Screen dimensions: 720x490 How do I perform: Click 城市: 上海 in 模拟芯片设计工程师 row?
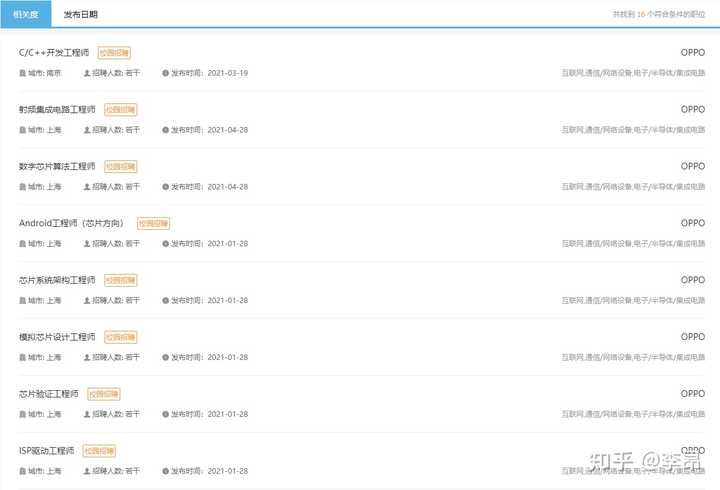click(x=44, y=357)
